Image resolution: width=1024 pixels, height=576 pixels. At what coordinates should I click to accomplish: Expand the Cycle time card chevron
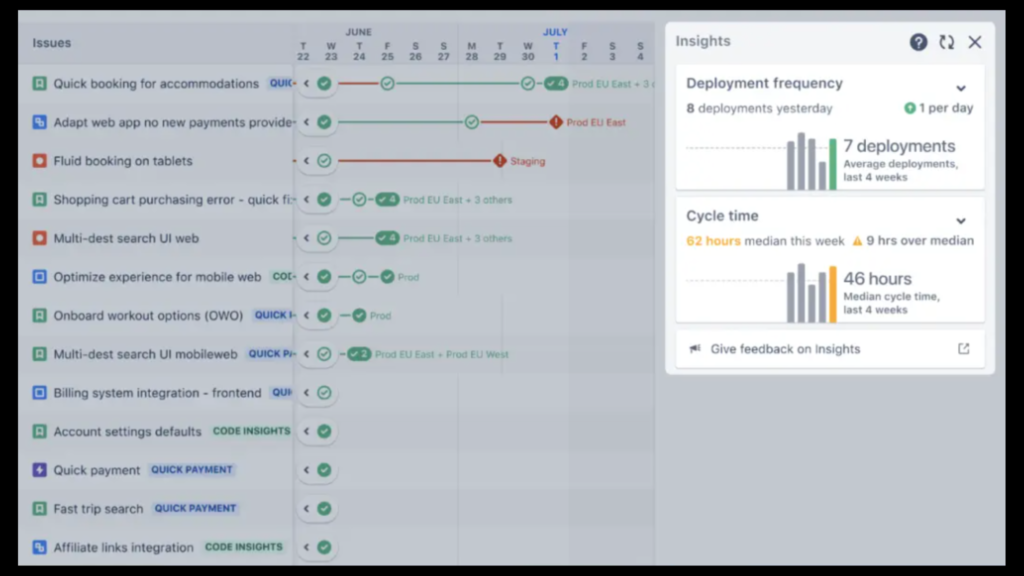961,220
